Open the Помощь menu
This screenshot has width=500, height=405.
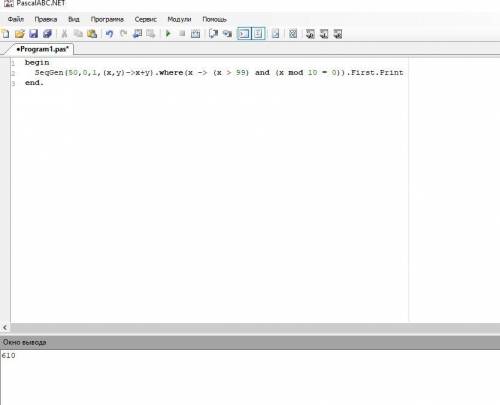(x=214, y=19)
